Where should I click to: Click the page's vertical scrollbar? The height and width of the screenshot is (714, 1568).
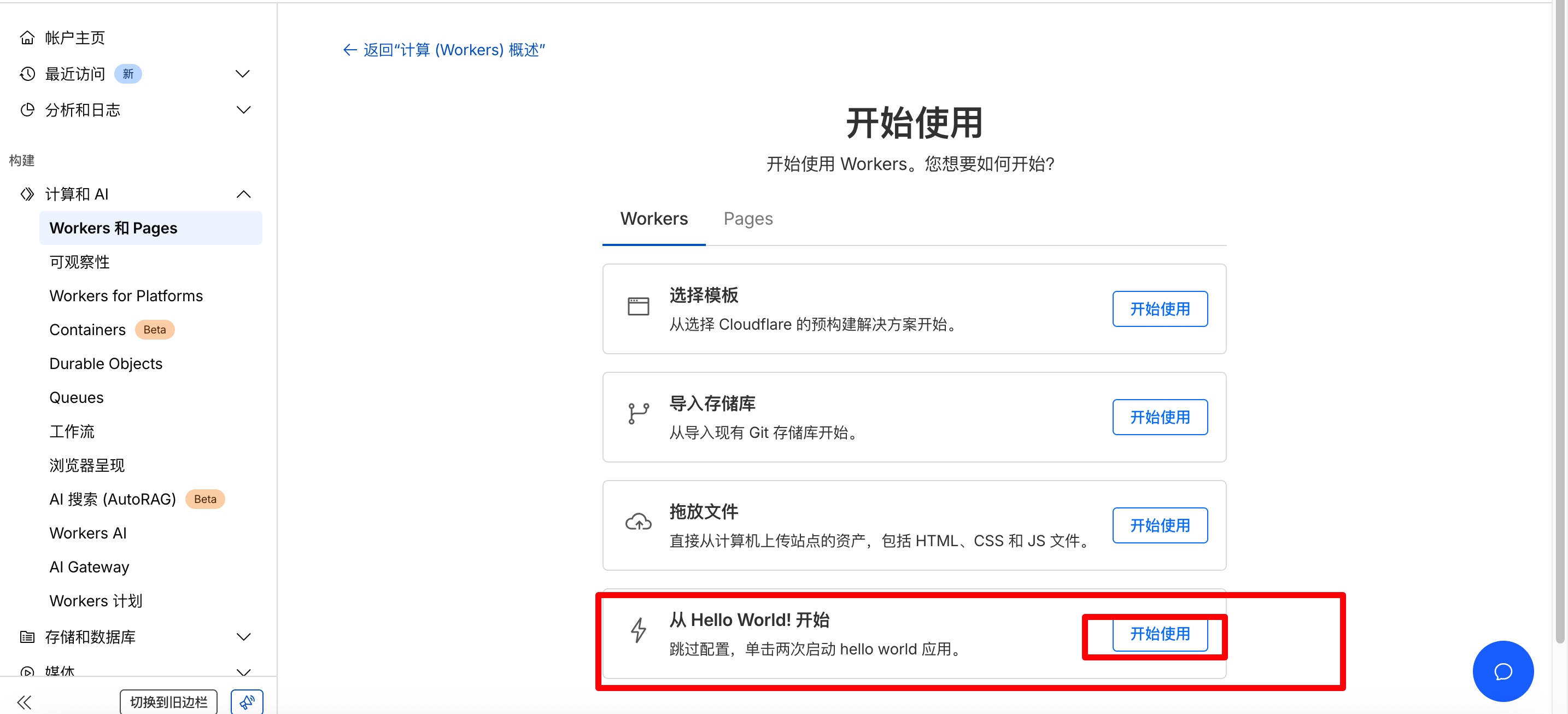1560,305
